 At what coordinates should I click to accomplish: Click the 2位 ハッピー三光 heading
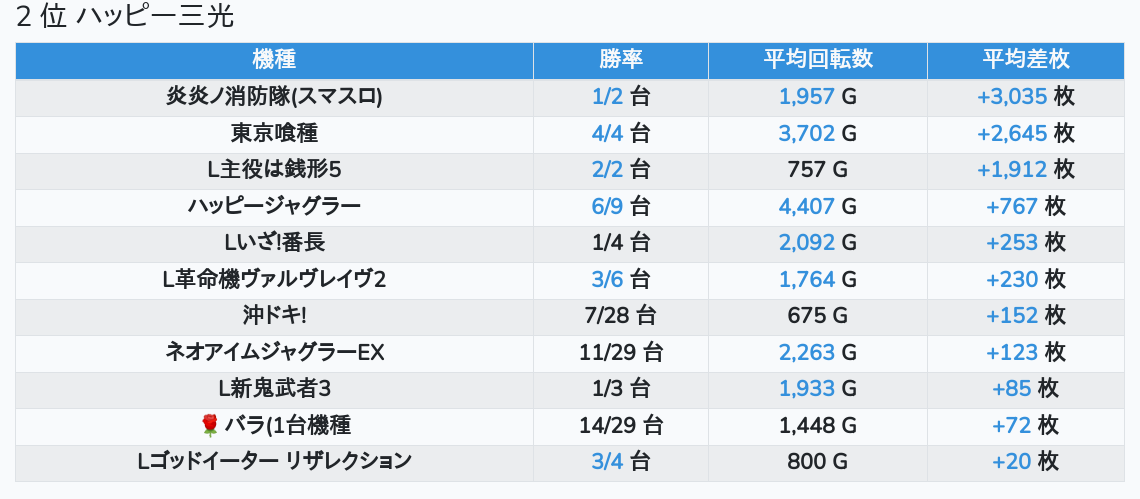125,17
